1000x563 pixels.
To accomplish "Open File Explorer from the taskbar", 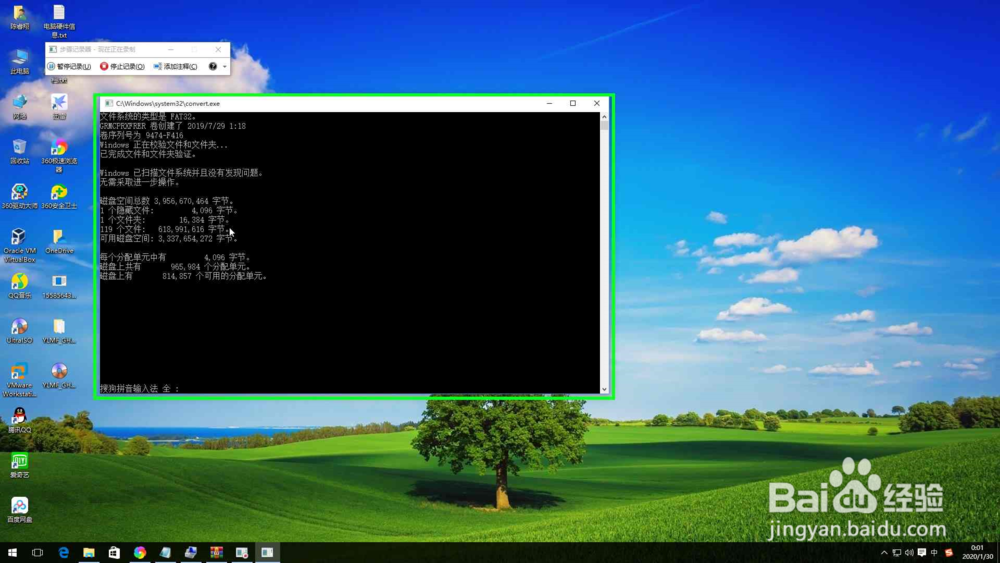I will [x=89, y=552].
